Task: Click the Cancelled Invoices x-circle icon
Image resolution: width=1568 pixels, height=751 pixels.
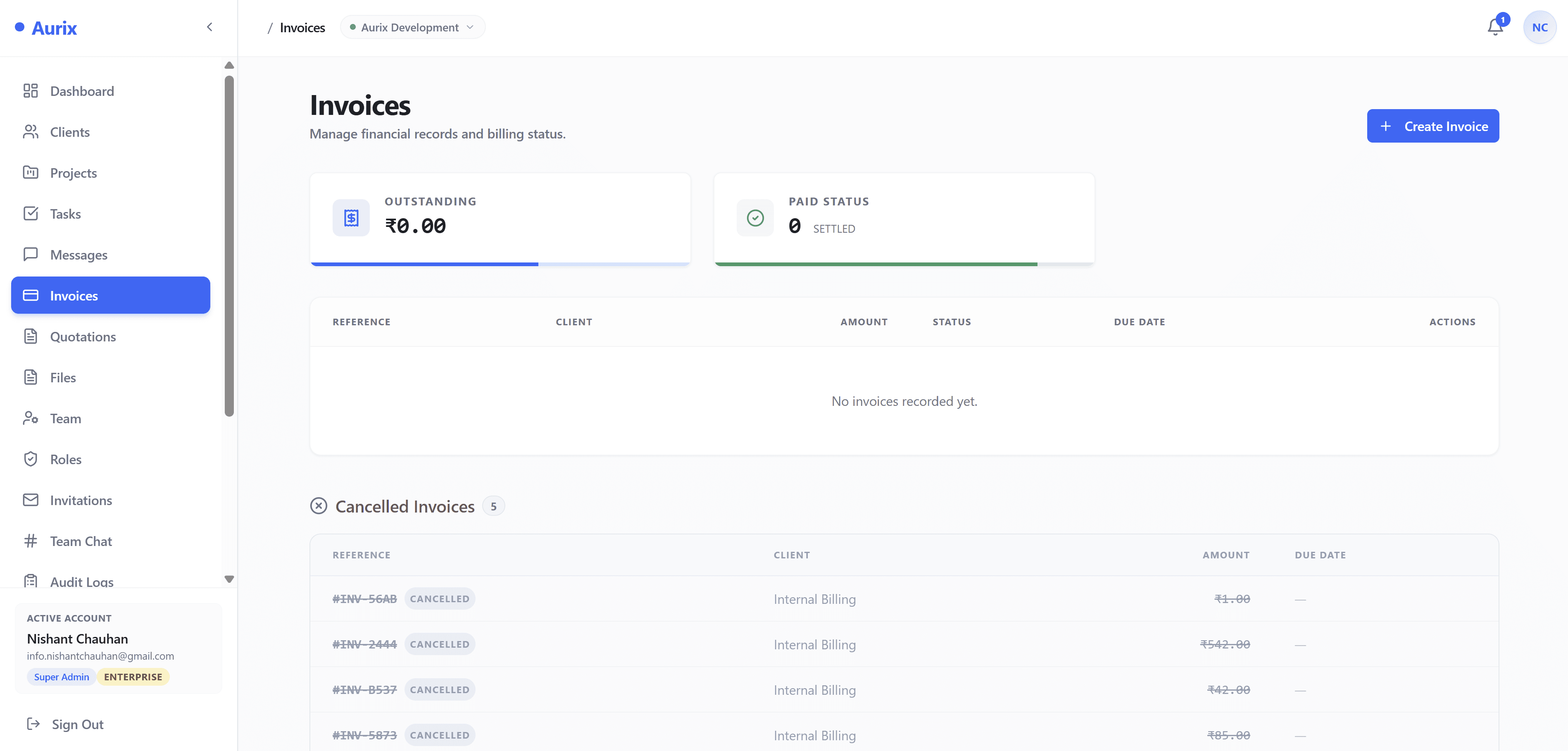Action: [x=318, y=506]
